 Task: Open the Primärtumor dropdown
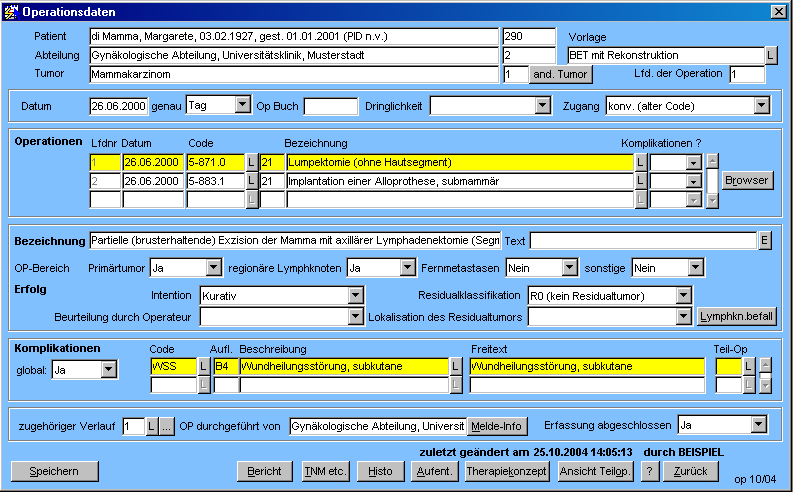tap(214, 268)
